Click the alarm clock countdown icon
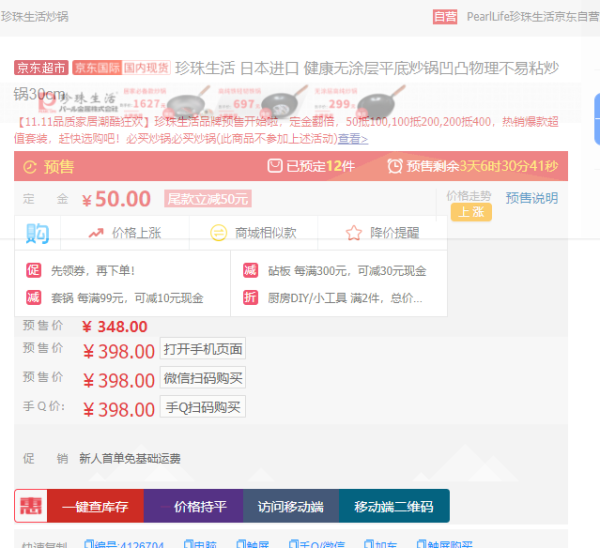This screenshot has height=548, width=600. (x=395, y=166)
